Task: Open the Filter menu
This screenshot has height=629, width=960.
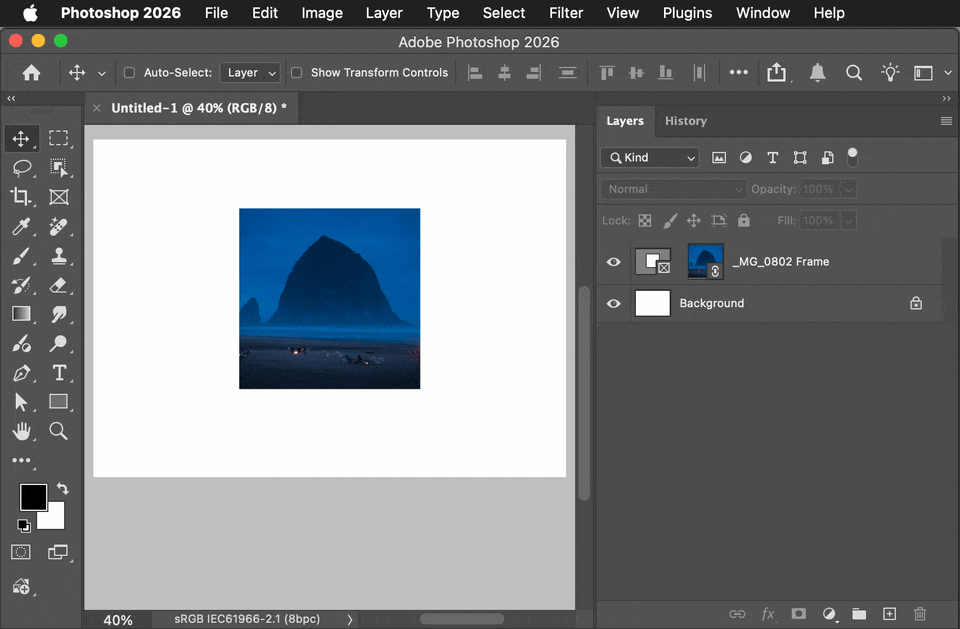Action: 565,13
